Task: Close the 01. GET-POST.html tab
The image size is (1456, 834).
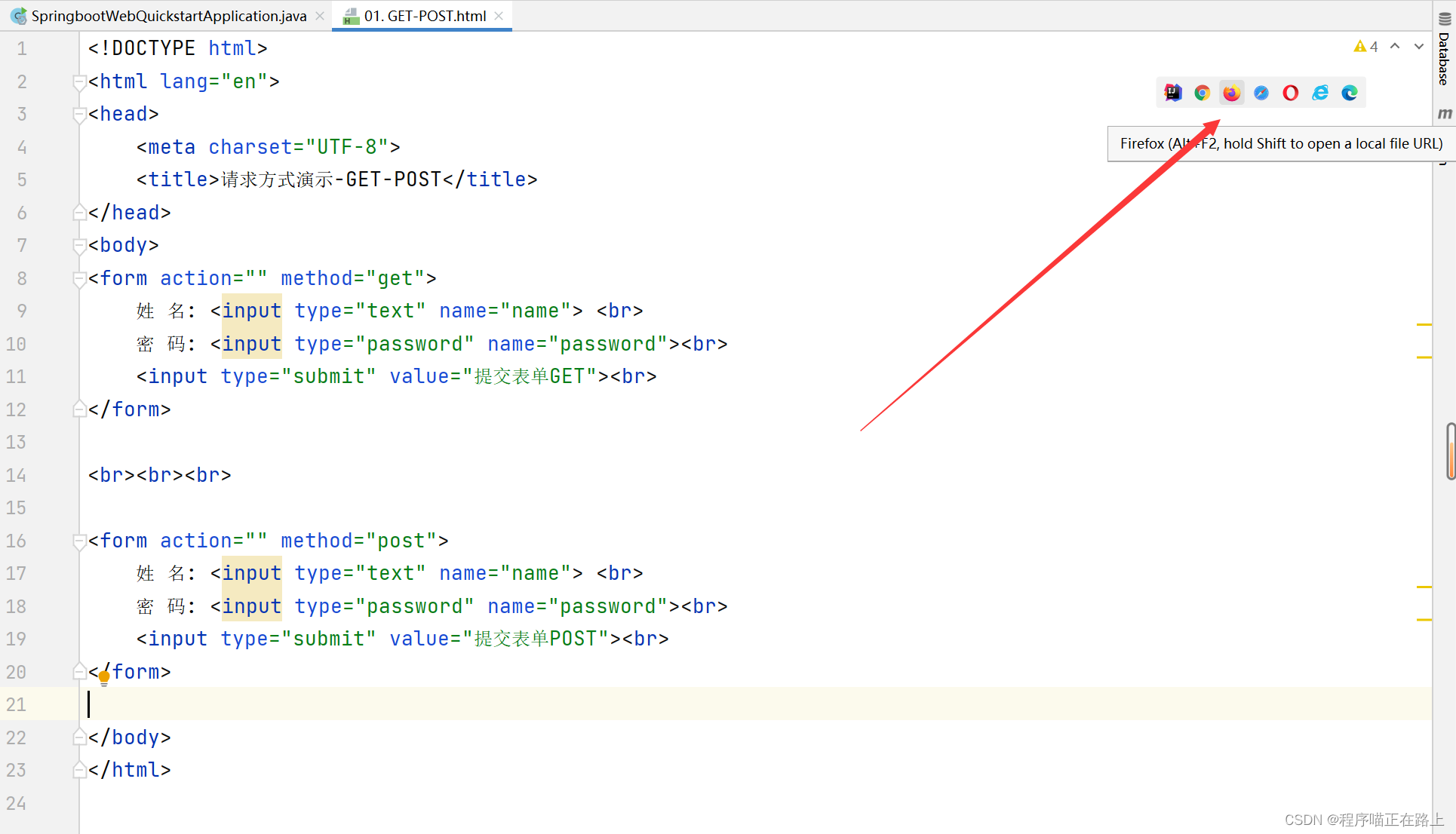Action: click(499, 16)
